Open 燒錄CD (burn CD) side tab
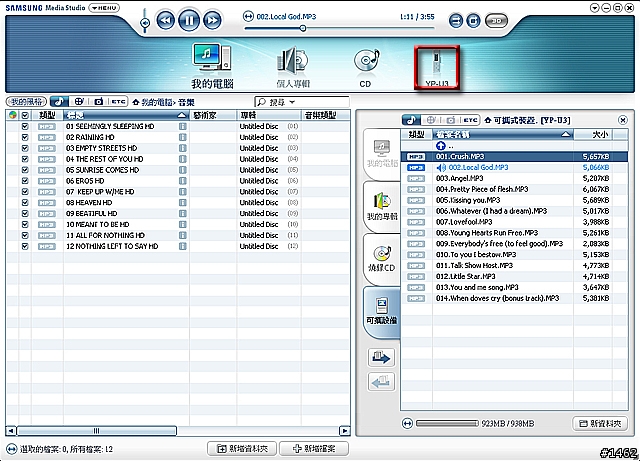 [382, 258]
